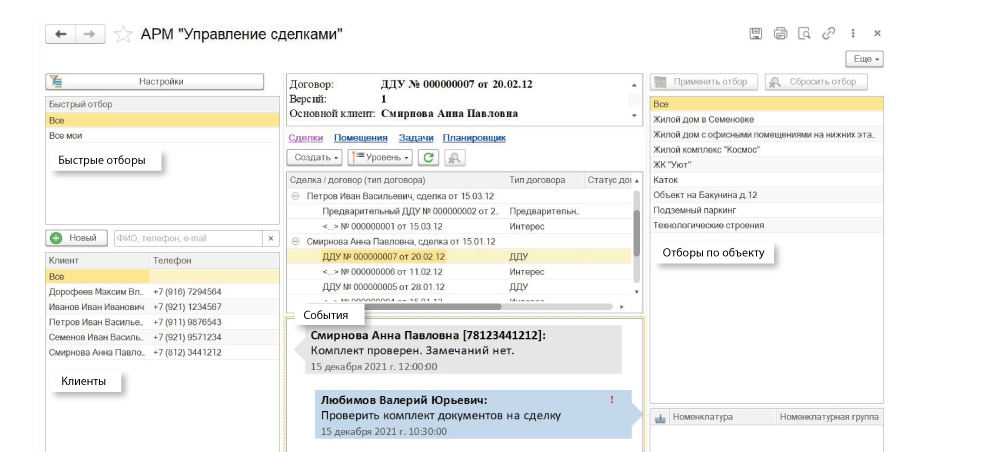Viewport: 1000px width, 452px height.
Task: Click Новый to add a client
Action: (x=77, y=238)
